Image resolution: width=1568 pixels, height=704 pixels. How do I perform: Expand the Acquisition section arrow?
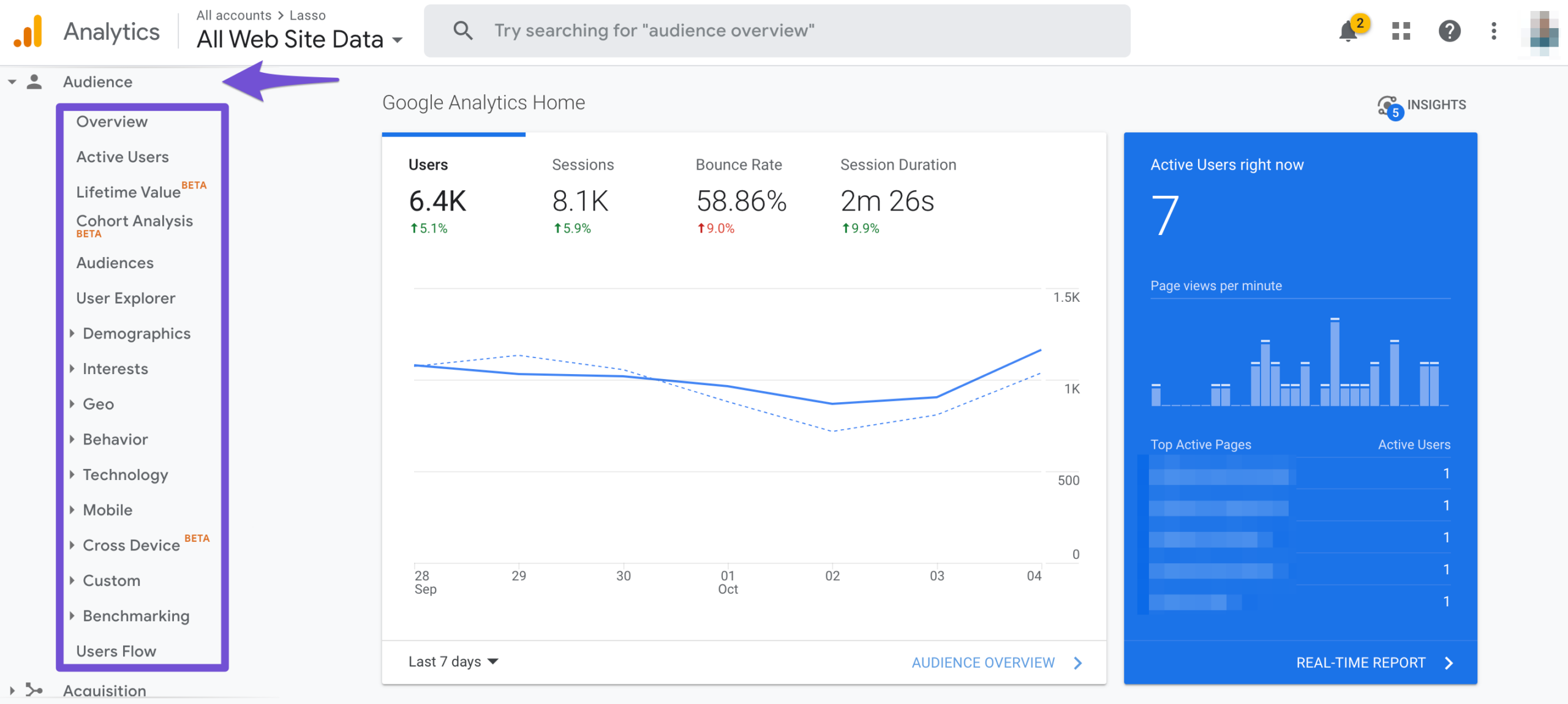12,691
